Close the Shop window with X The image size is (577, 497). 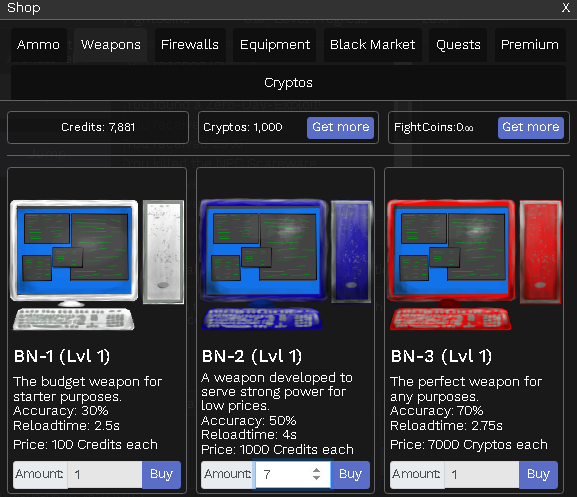[x=566, y=8]
